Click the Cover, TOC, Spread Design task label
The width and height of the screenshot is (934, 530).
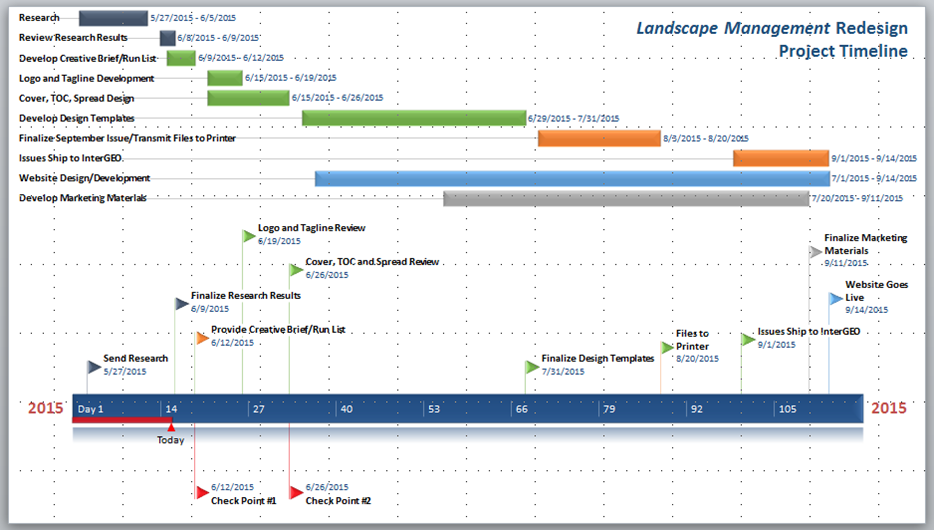76,98
